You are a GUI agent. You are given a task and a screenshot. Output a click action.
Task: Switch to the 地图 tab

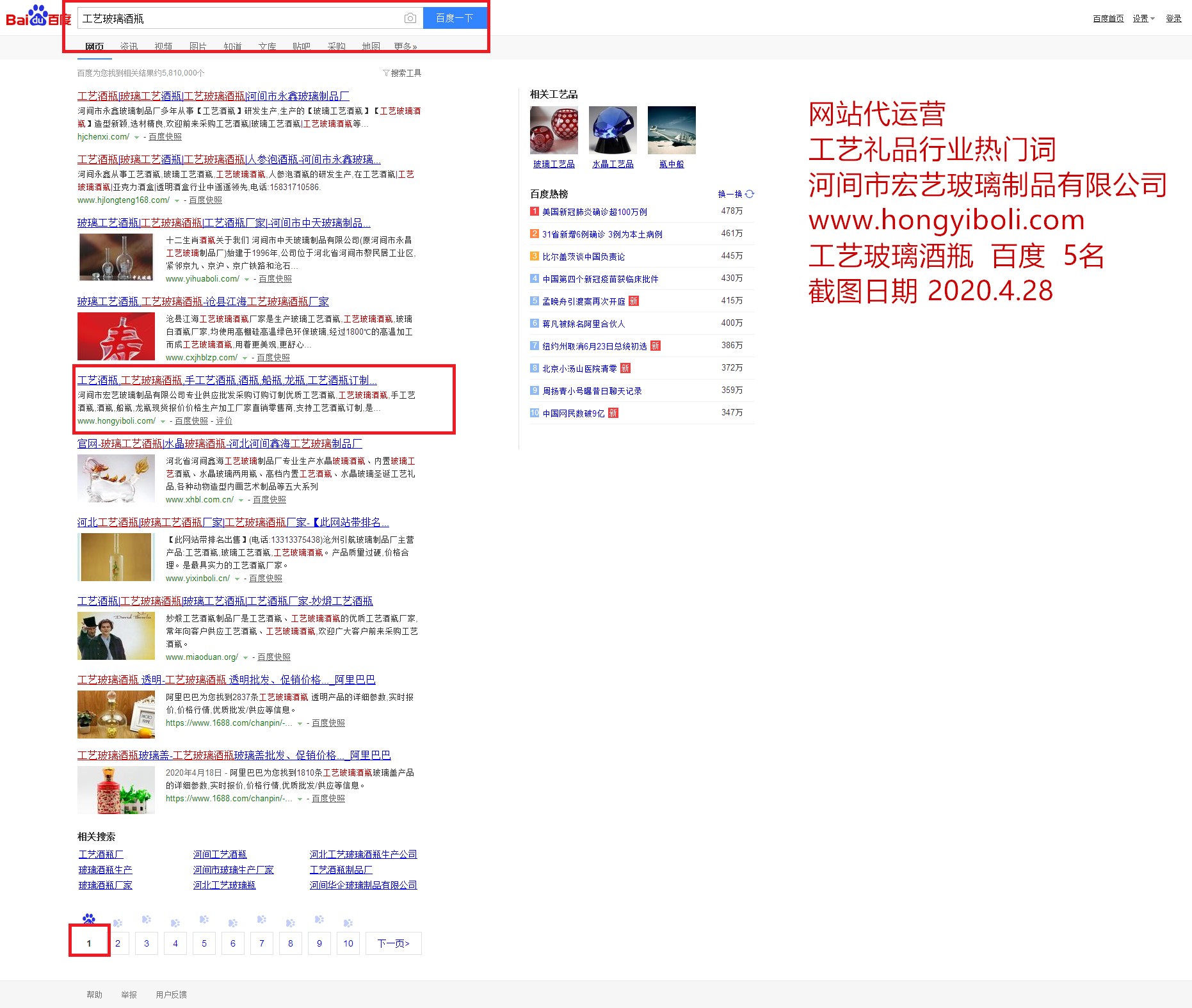371,46
